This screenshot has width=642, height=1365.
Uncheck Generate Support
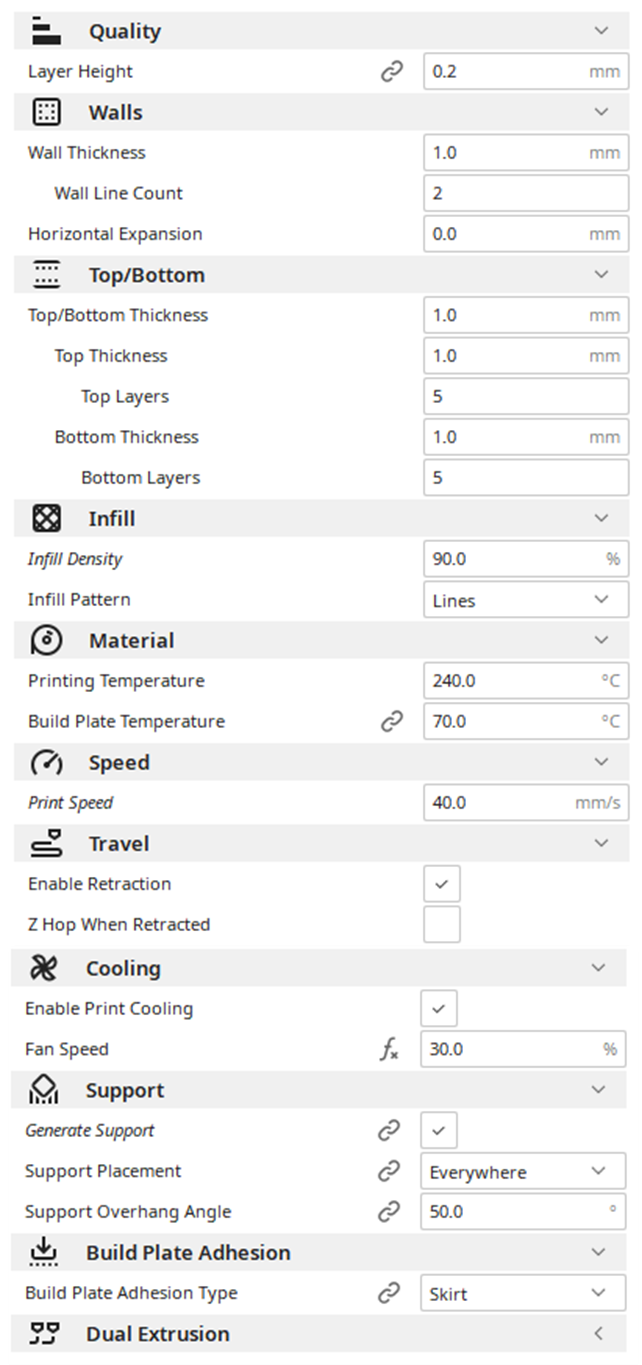[x=439, y=1131]
